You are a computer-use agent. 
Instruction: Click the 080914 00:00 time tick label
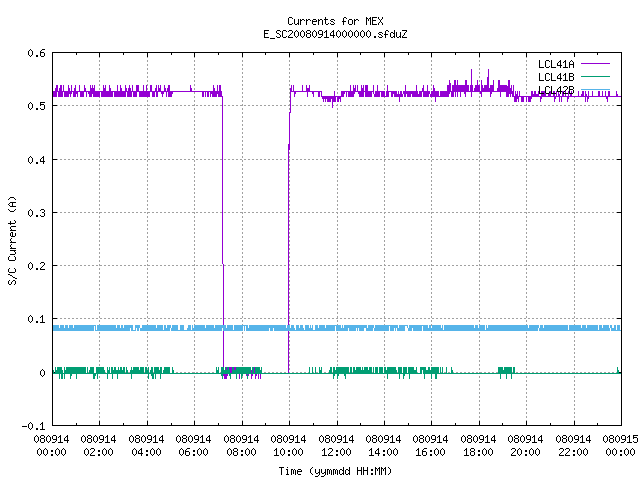(x=51, y=445)
